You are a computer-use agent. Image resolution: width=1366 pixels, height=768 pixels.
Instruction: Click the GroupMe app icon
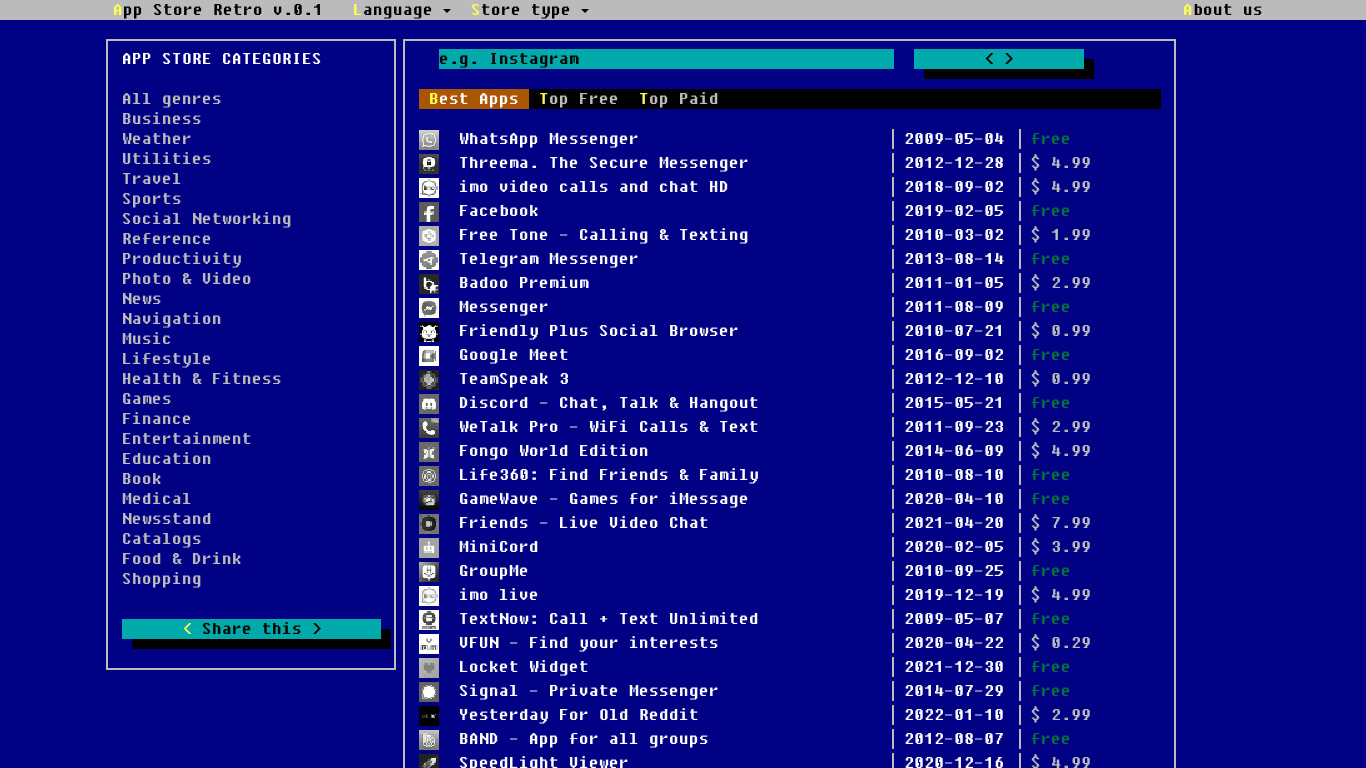click(x=429, y=572)
